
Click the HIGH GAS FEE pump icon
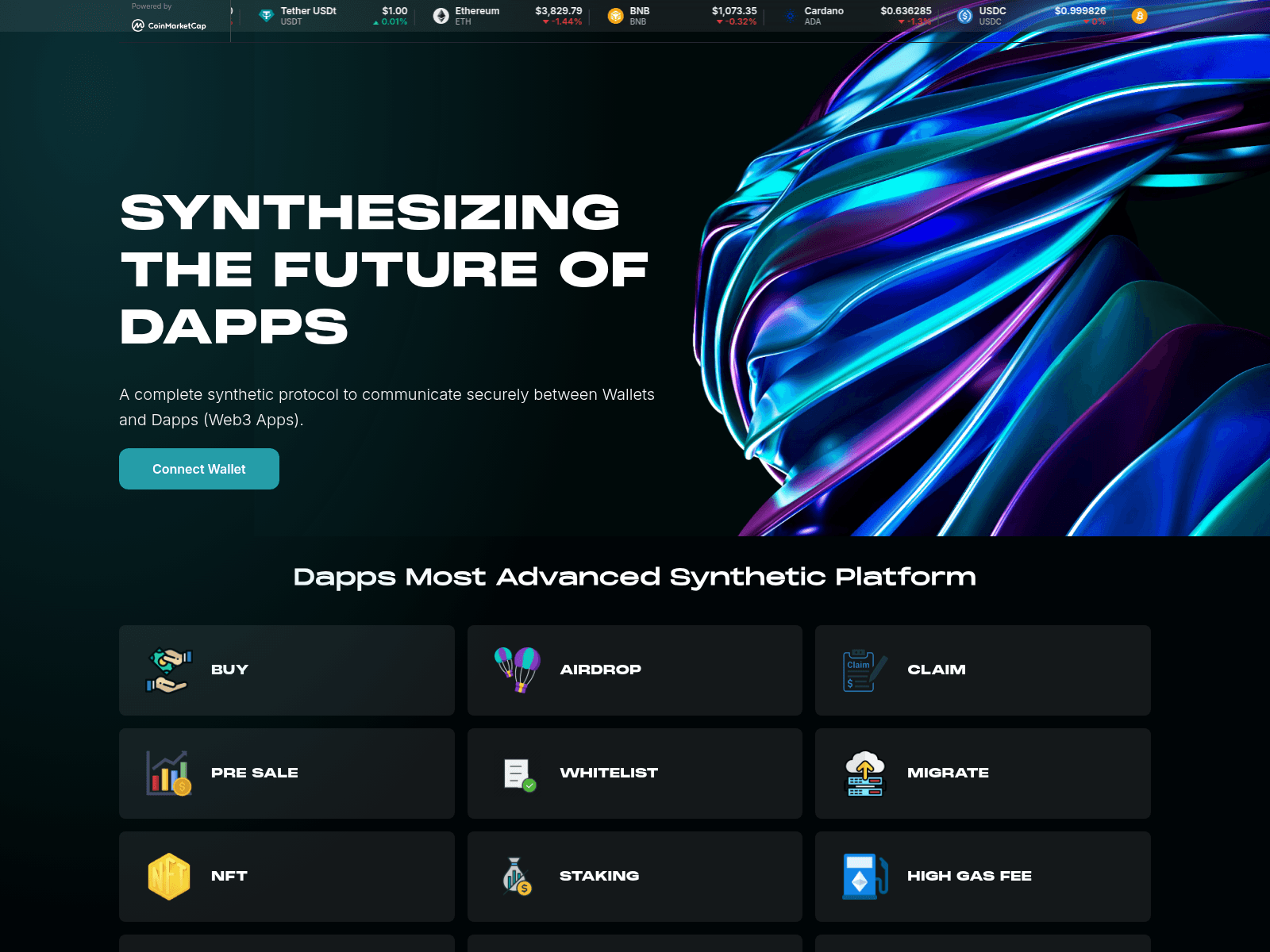click(865, 877)
